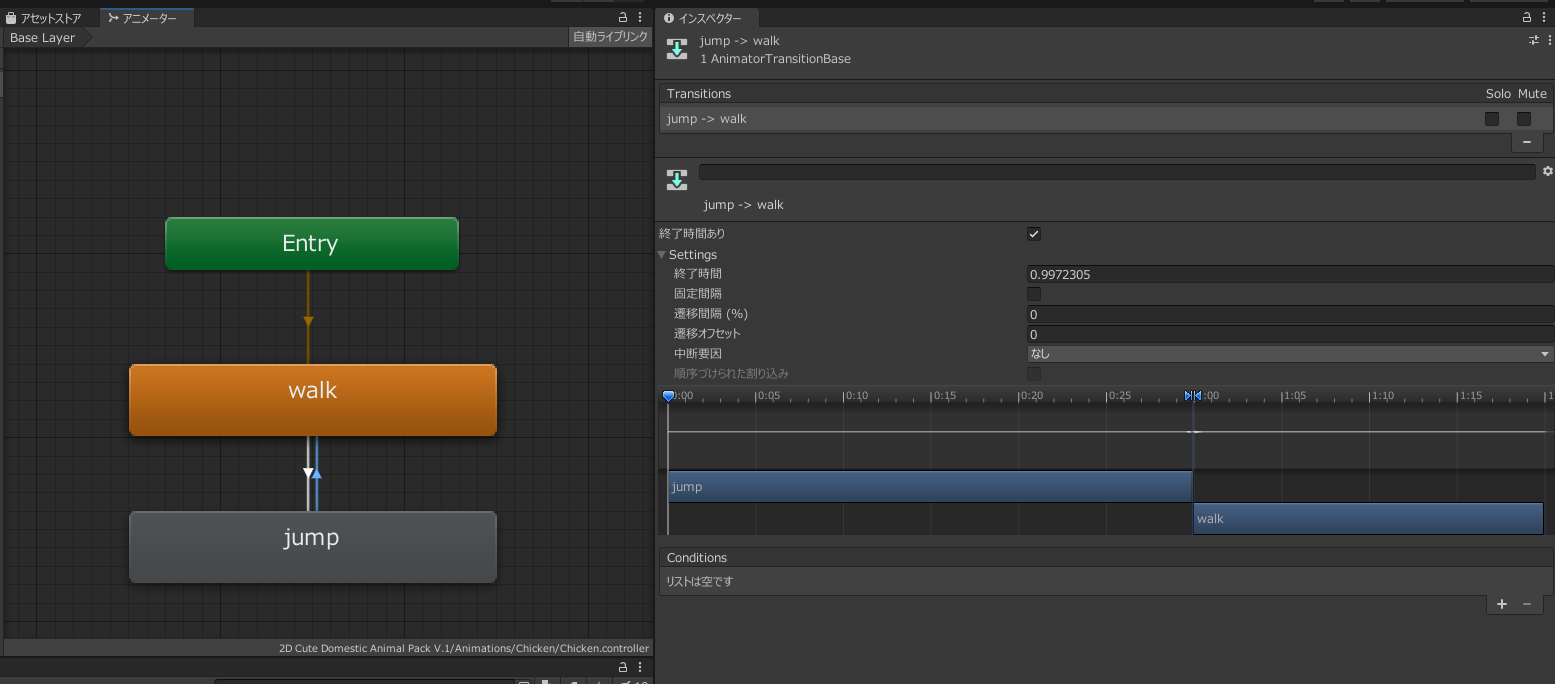Click the transition name input field
The width and height of the screenshot is (1555, 684).
click(x=1117, y=172)
